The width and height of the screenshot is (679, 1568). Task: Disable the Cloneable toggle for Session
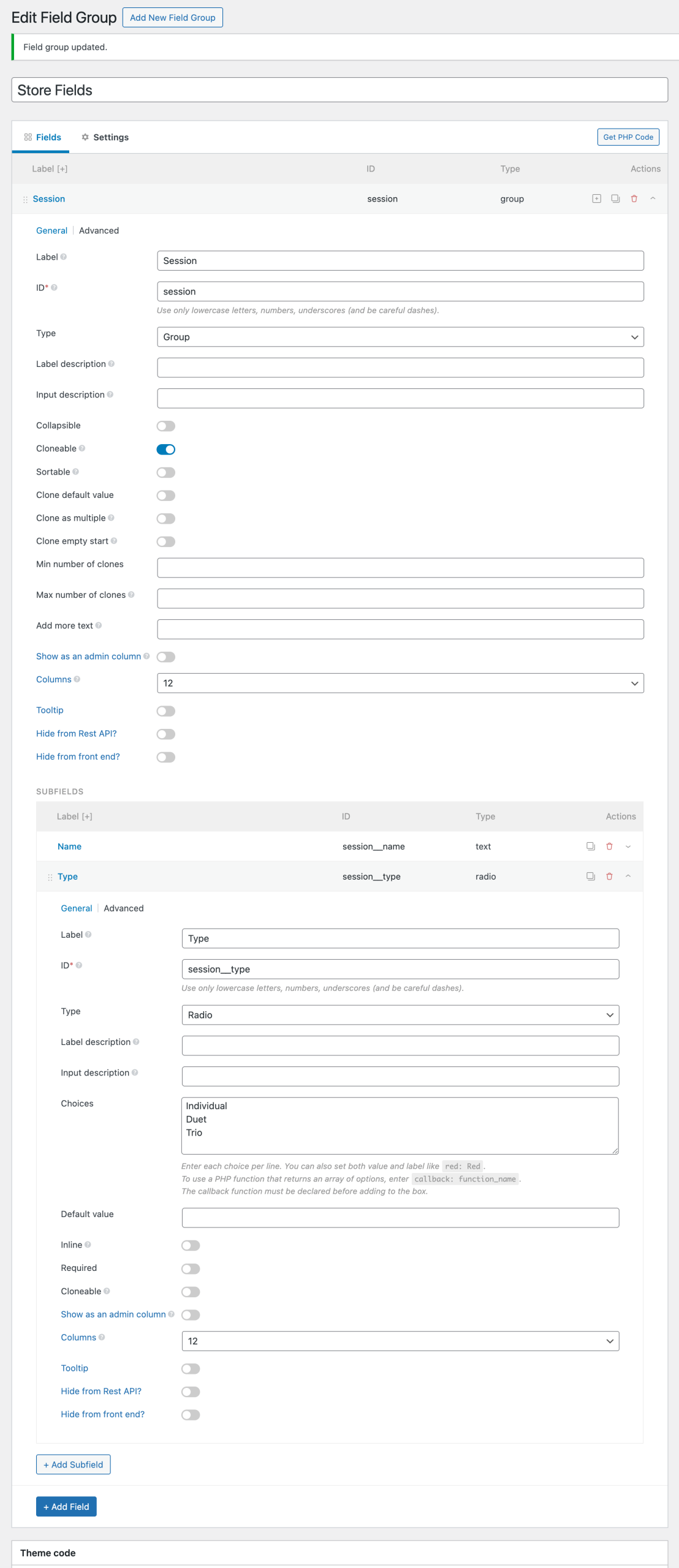(166, 450)
